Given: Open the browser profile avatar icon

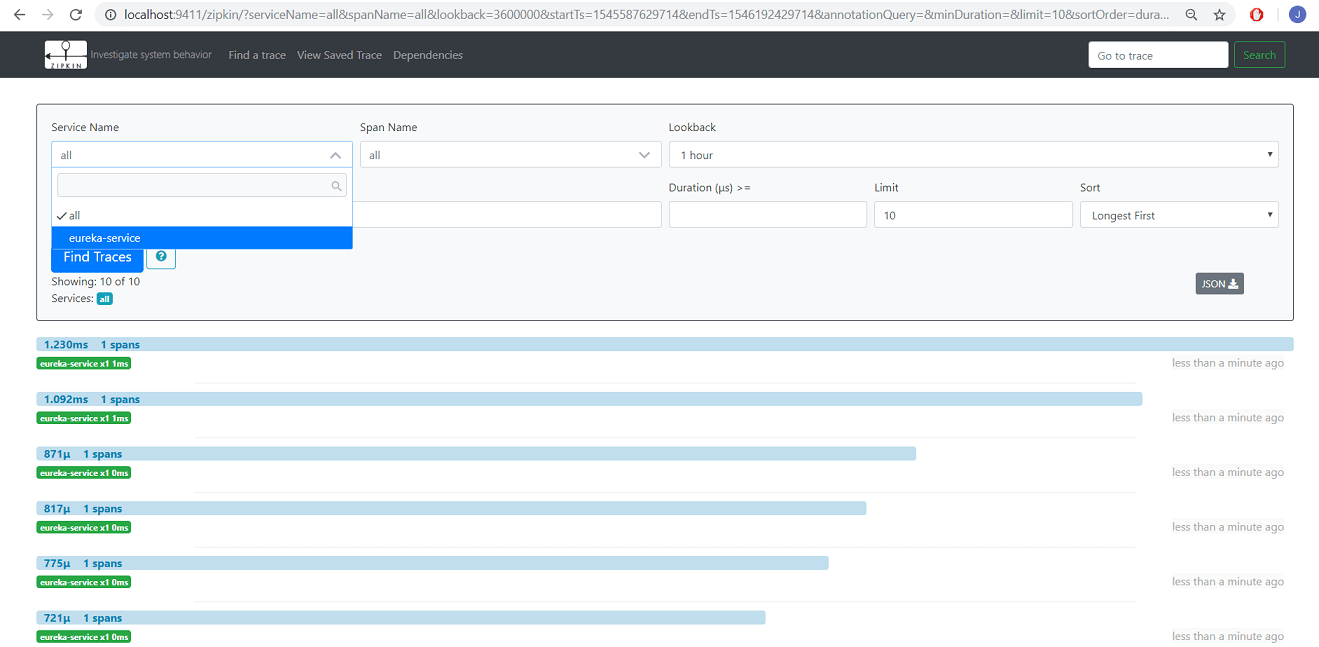Looking at the screenshot, I should pos(1297,14).
